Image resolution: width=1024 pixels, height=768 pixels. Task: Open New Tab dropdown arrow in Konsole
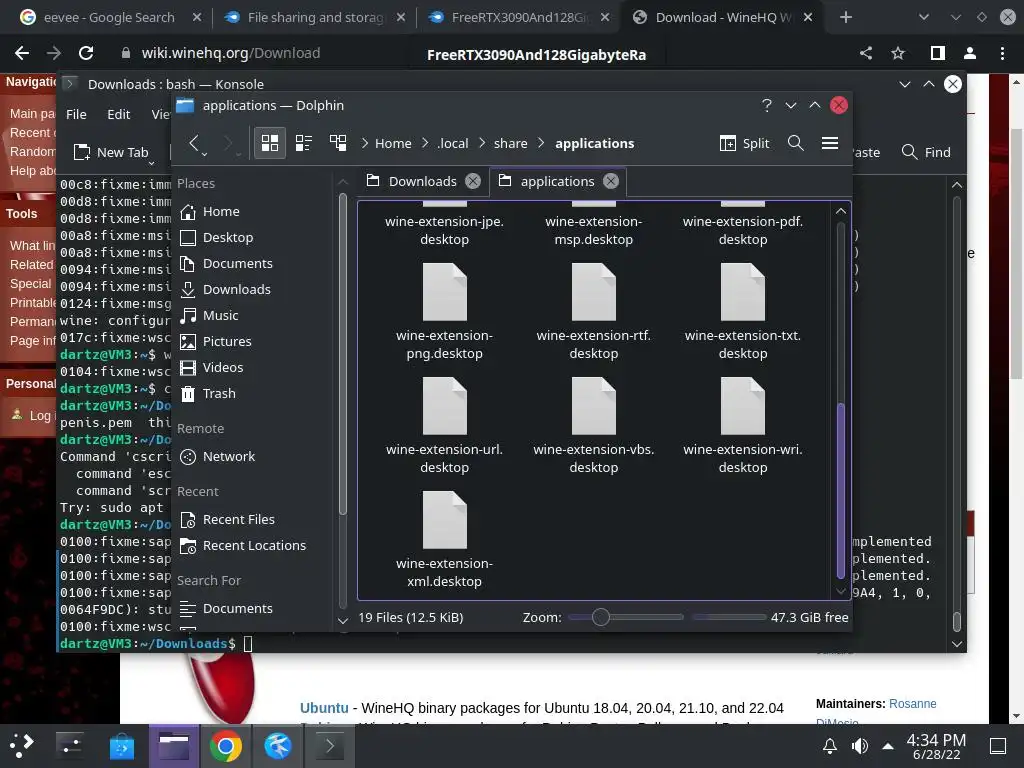click(152, 163)
